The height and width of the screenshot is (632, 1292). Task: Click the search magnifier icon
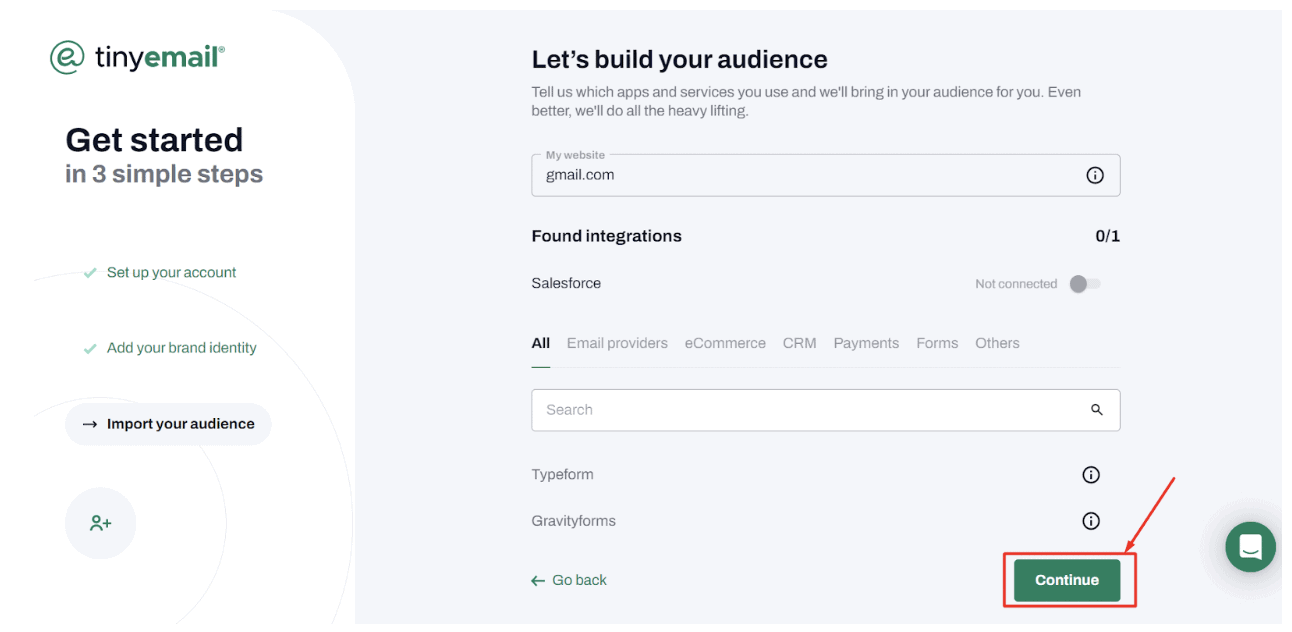tap(1097, 410)
